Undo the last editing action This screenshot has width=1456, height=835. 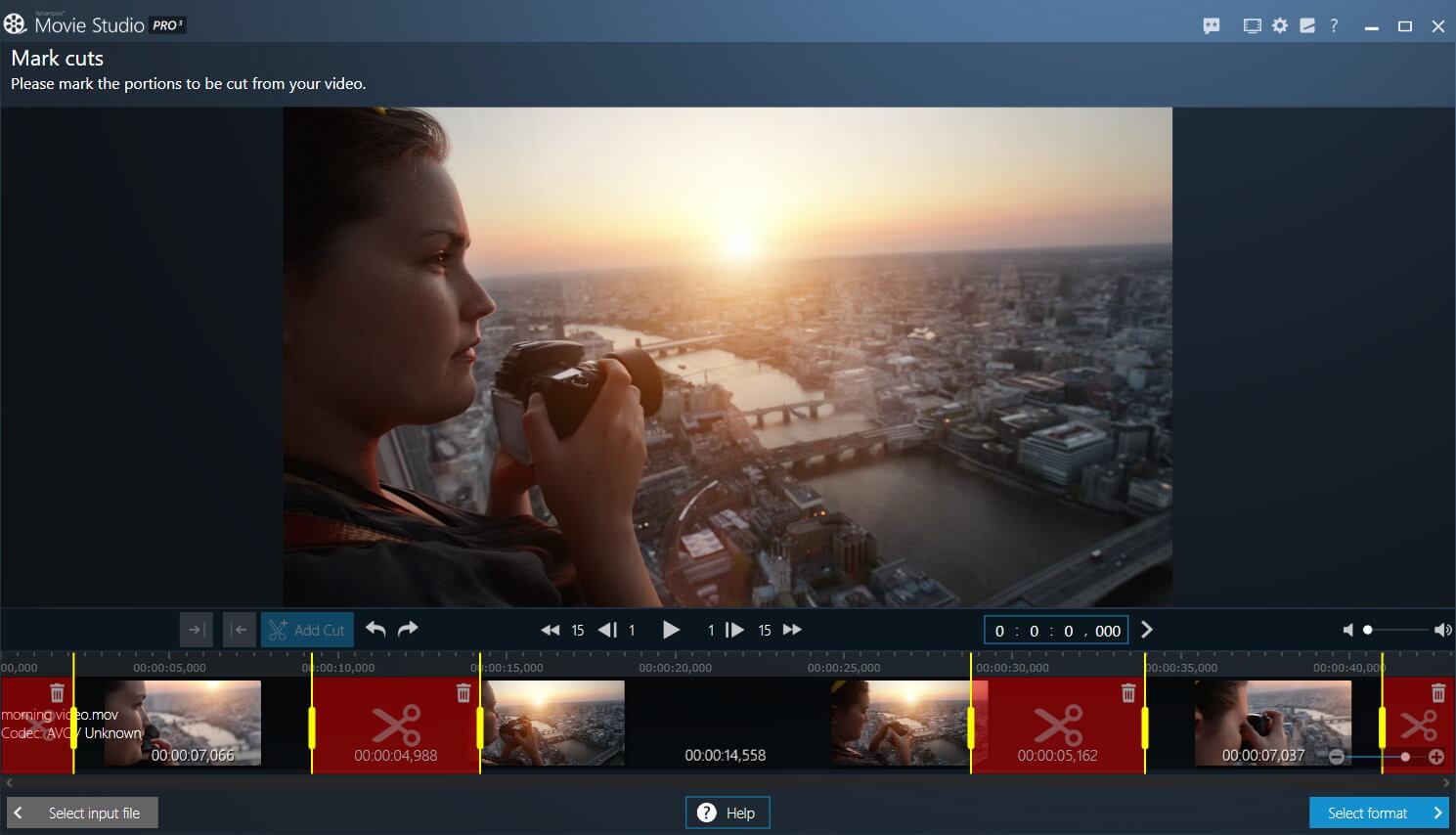click(x=375, y=630)
